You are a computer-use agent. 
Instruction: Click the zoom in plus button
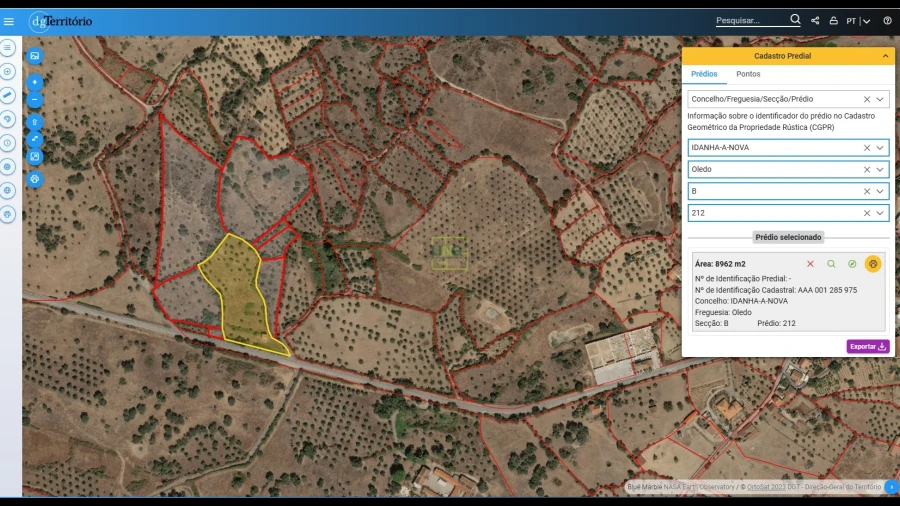click(35, 82)
